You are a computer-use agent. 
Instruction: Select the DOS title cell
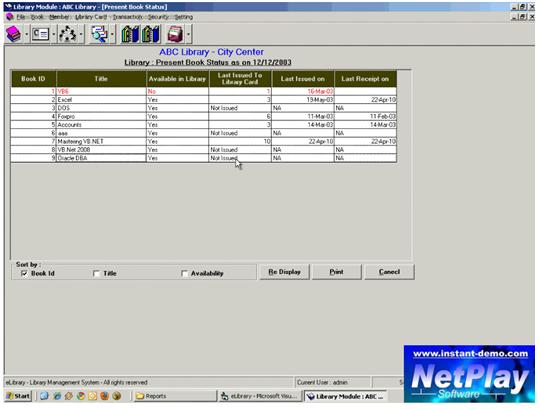click(x=101, y=108)
